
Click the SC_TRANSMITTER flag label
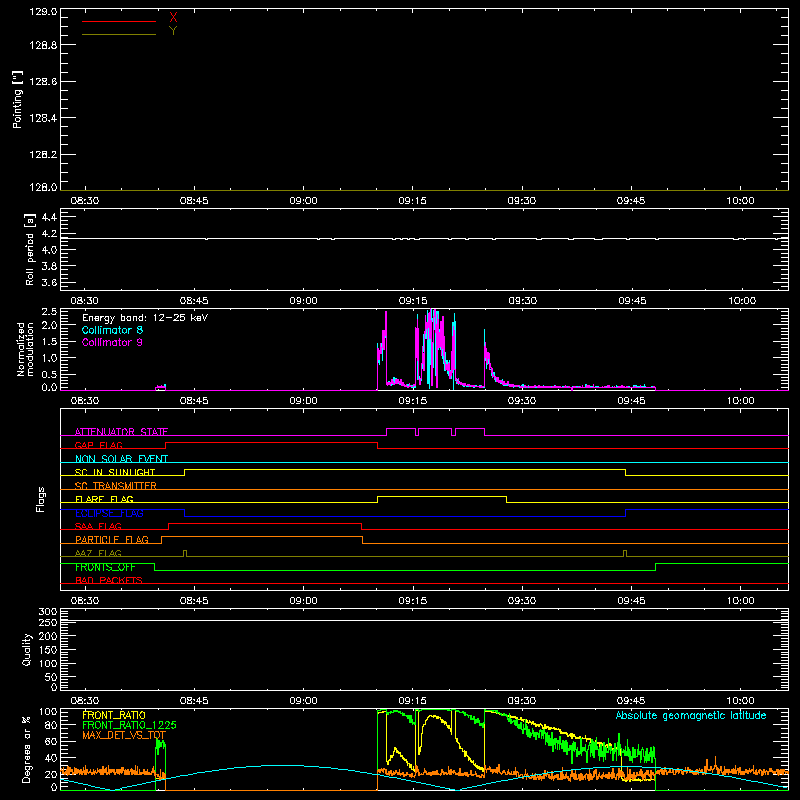click(116, 486)
